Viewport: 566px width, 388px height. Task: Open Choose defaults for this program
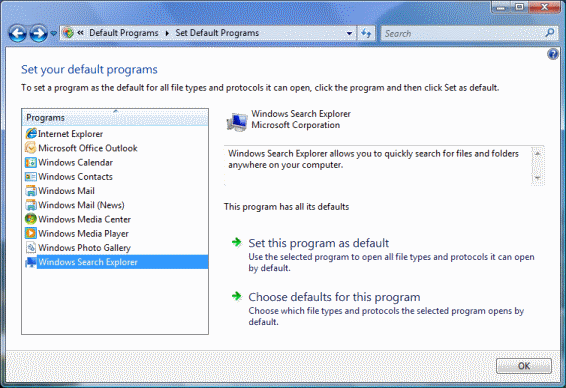334,297
